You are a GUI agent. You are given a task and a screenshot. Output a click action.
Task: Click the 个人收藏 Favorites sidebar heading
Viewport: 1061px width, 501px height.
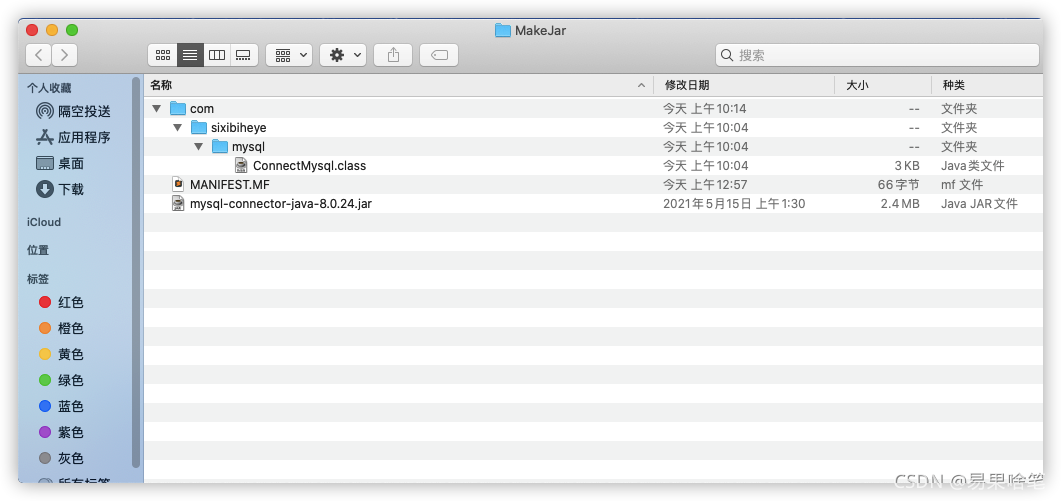pyautogui.click(x=49, y=88)
